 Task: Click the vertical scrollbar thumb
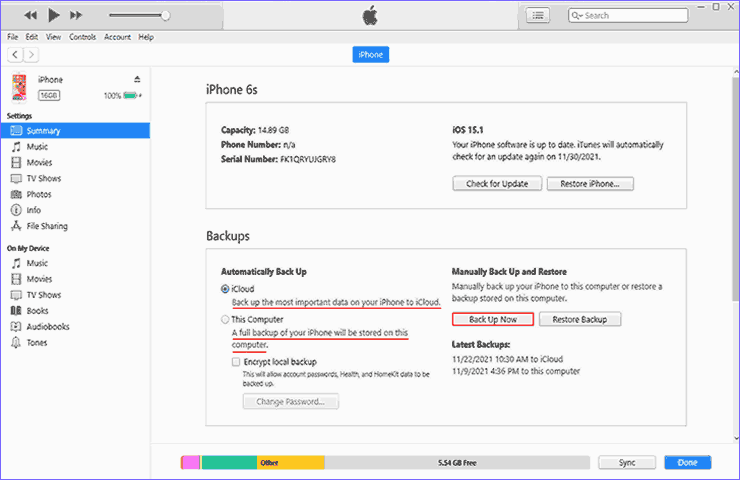[x=736, y=189]
